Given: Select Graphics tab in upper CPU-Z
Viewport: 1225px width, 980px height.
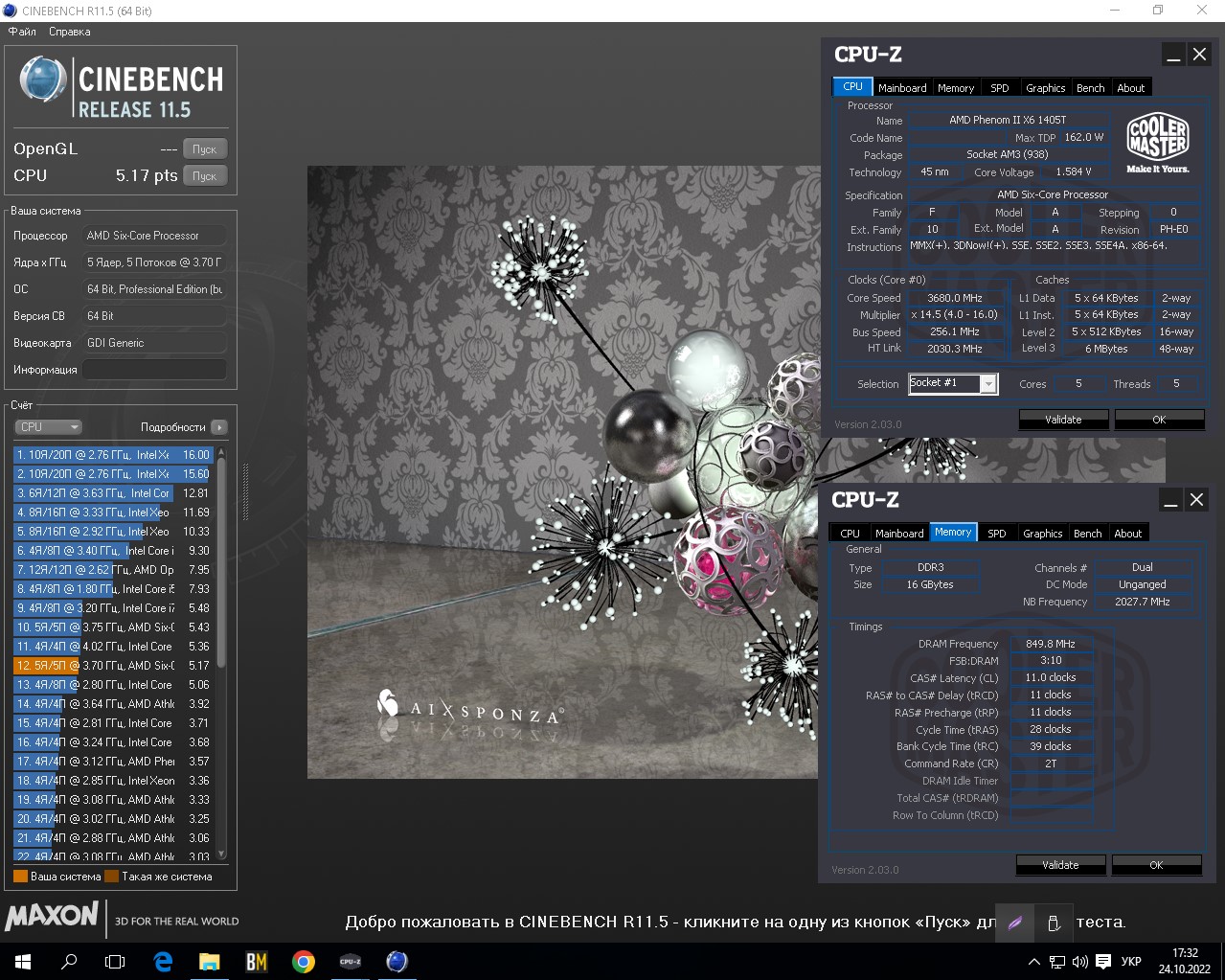Looking at the screenshot, I should pos(1046,87).
